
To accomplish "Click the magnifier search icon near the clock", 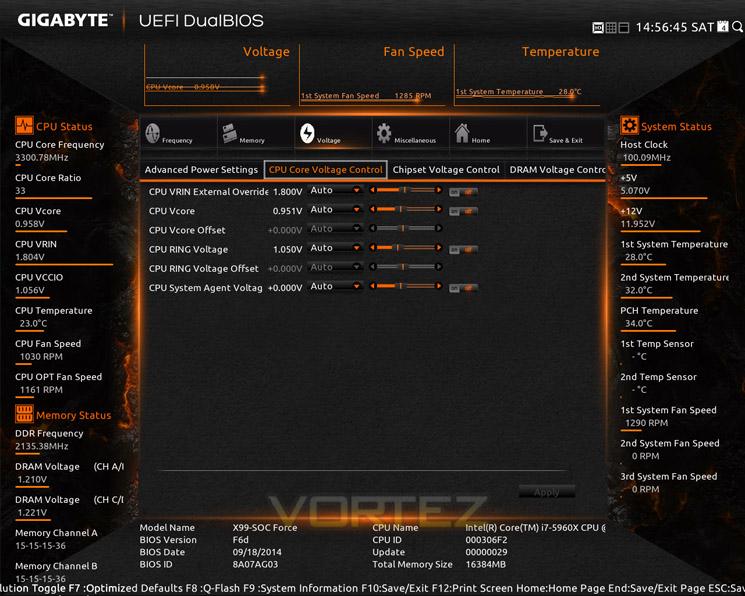I will pos(737,27).
